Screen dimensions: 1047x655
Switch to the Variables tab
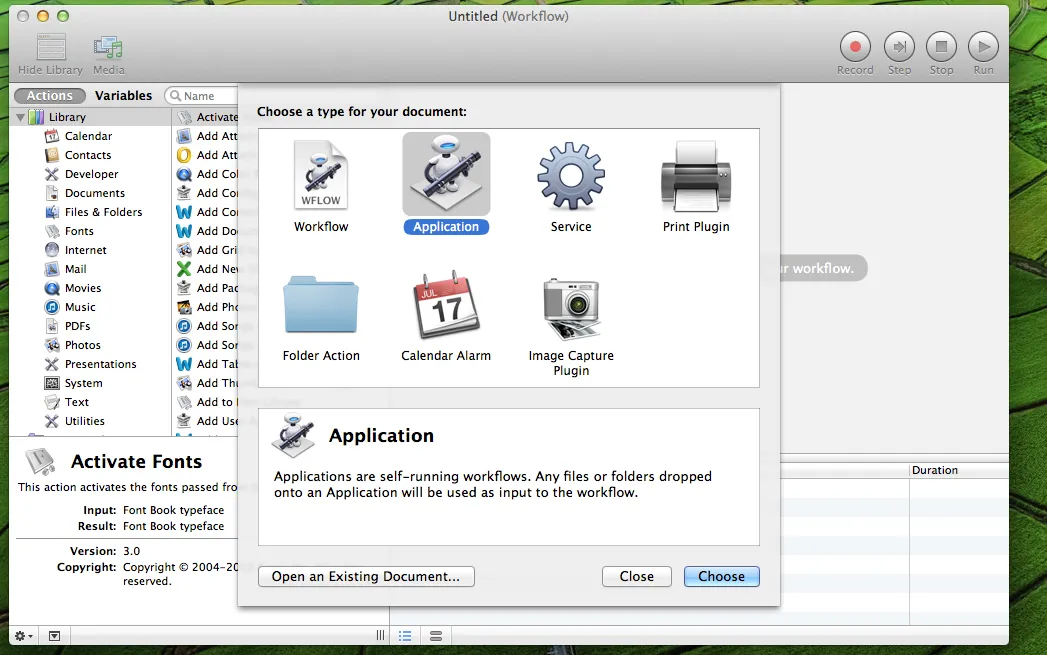pos(123,95)
